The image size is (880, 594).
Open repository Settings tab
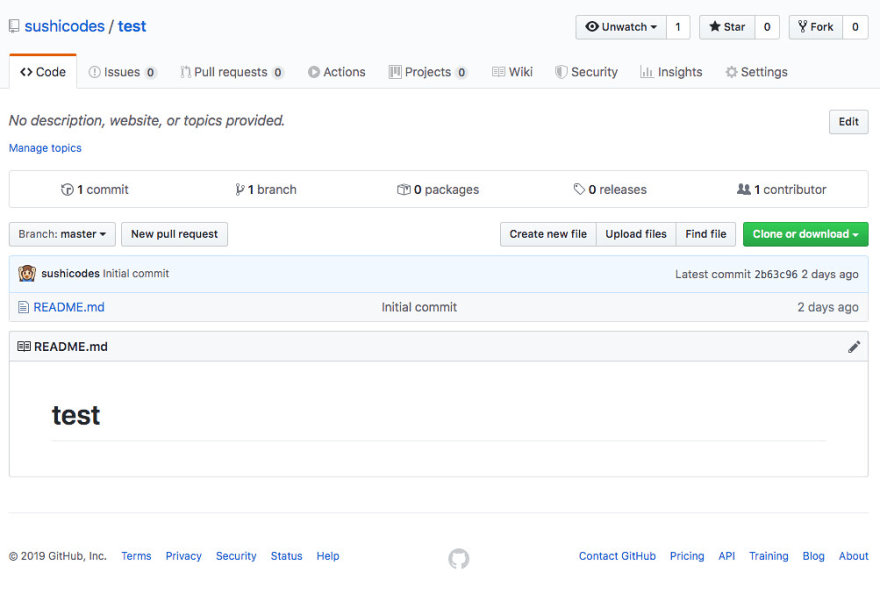coord(757,72)
